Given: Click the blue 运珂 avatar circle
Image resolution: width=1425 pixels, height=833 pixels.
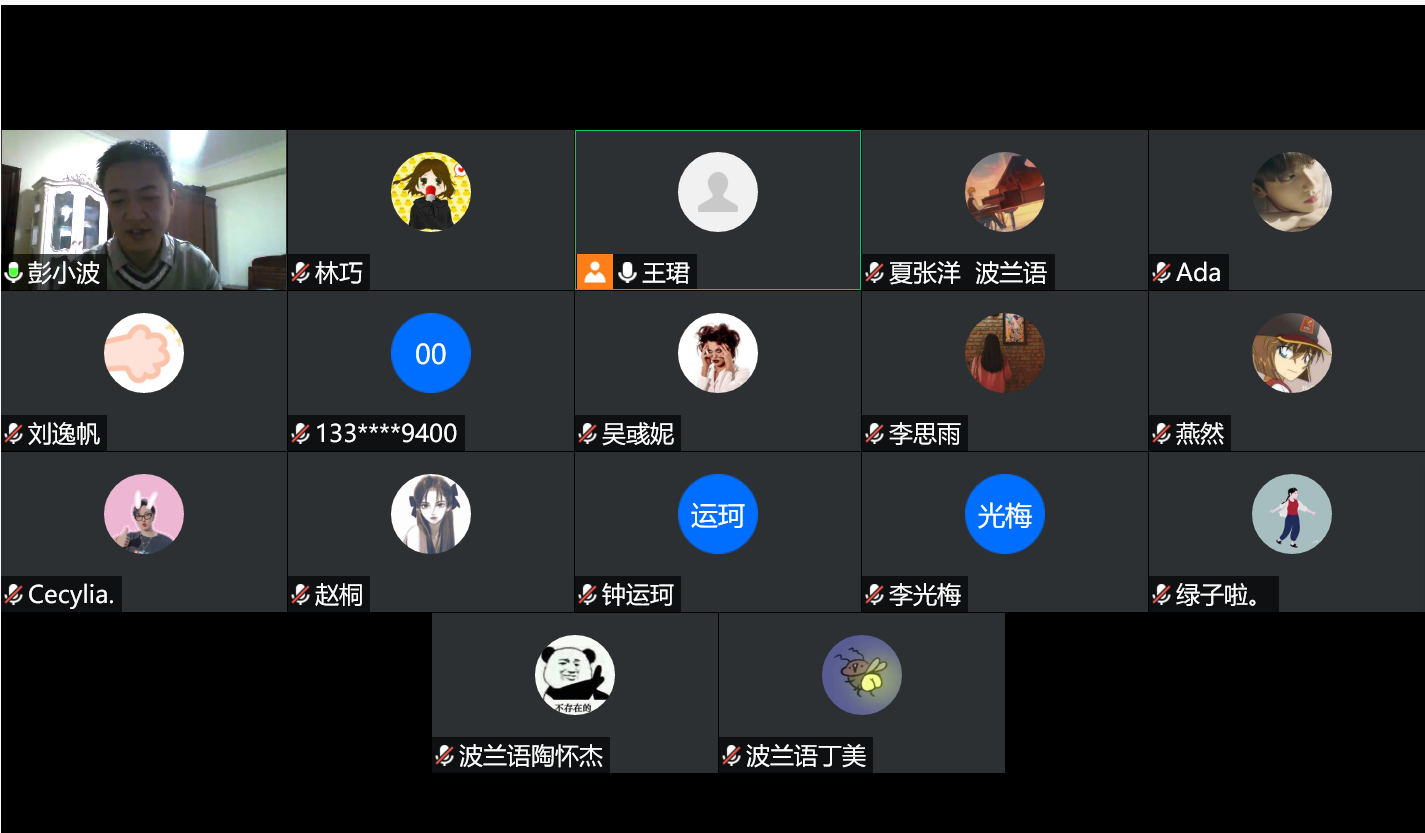Looking at the screenshot, I should [x=718, y=514].
